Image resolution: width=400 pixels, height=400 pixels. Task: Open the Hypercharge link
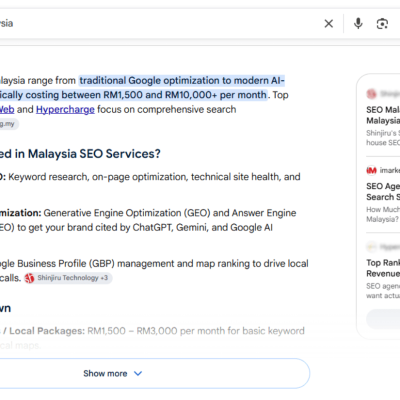coord(65,109)
